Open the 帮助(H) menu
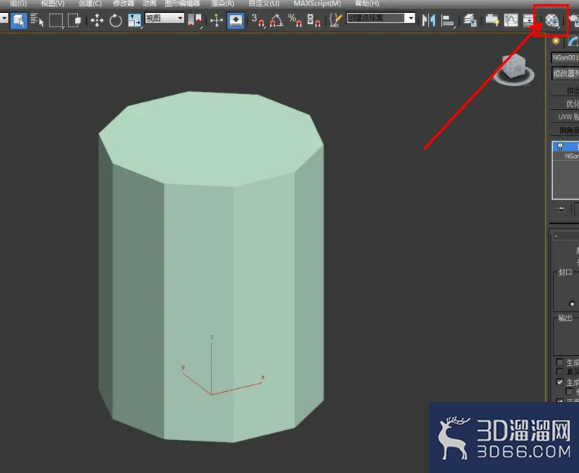 tap(367, 4)
